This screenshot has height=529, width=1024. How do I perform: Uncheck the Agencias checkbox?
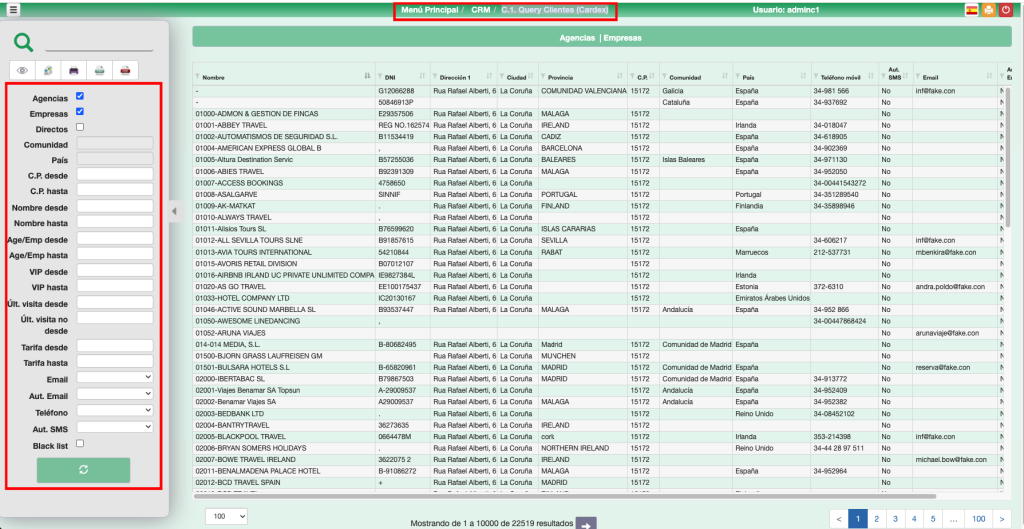click(x=80, y=97)
